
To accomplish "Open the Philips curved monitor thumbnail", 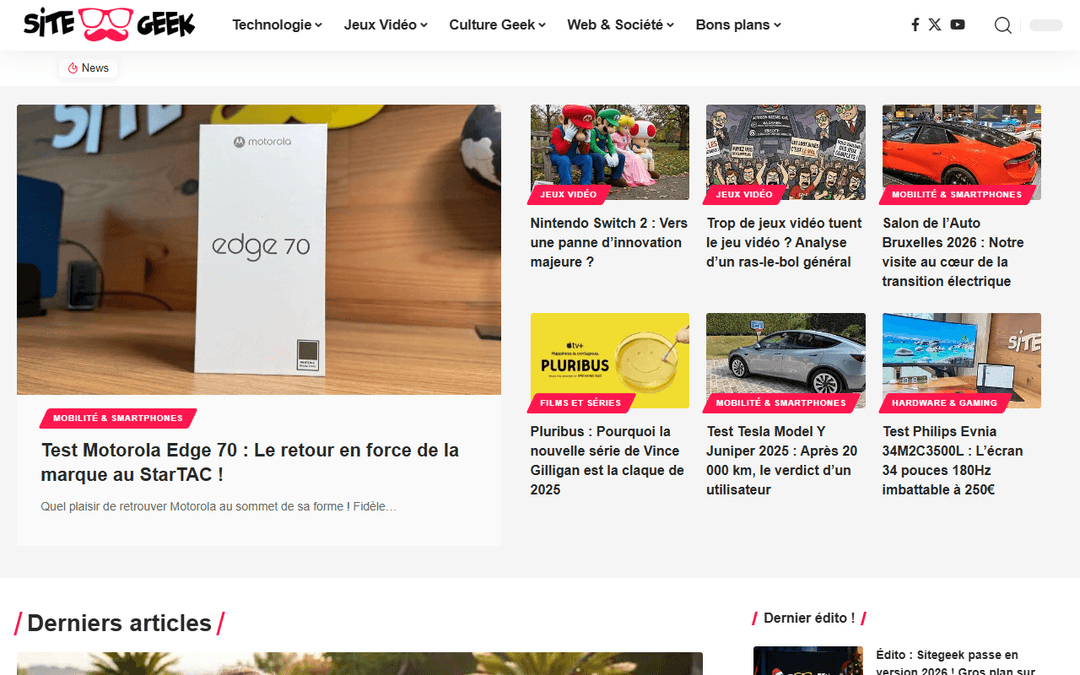I will (x=962, y=360).
